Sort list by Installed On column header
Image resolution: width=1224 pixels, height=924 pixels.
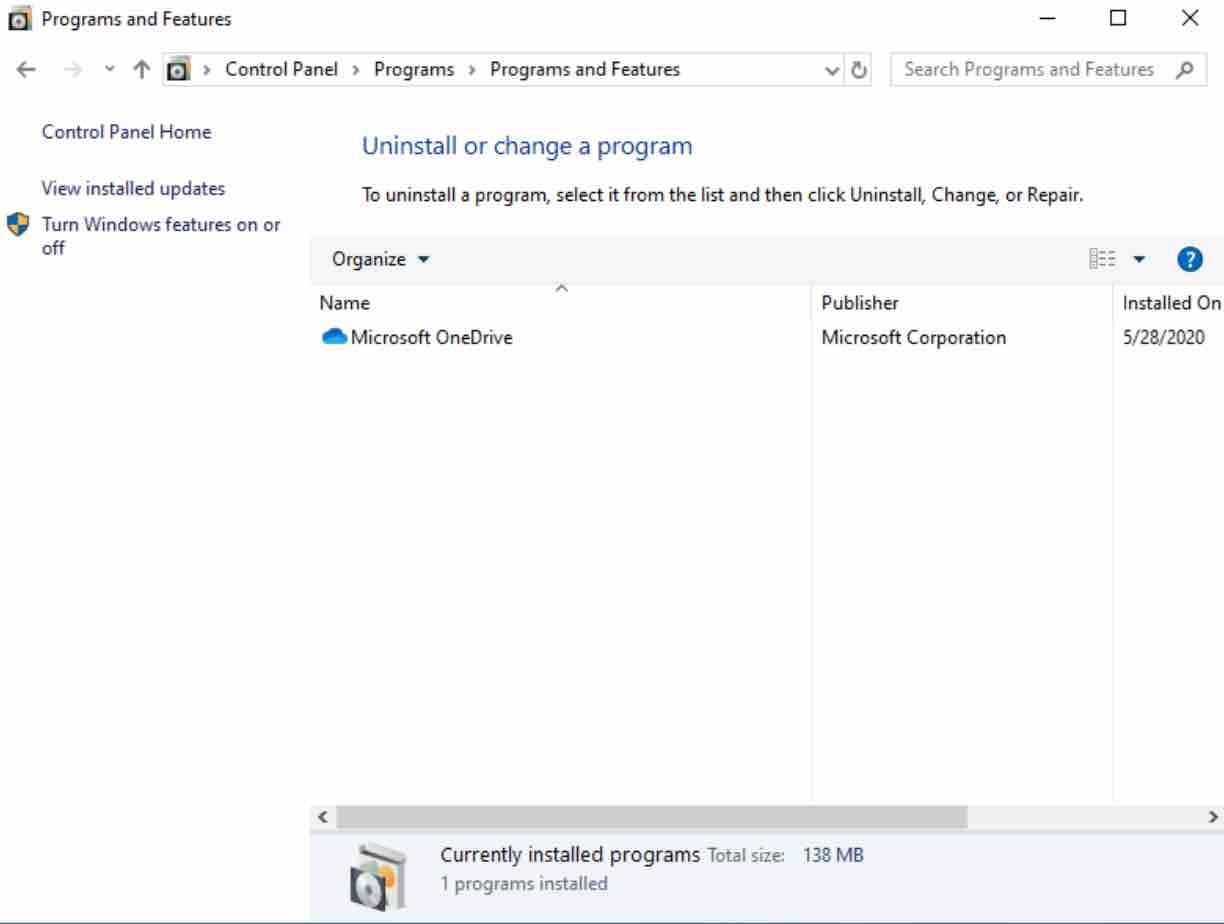1169,302
